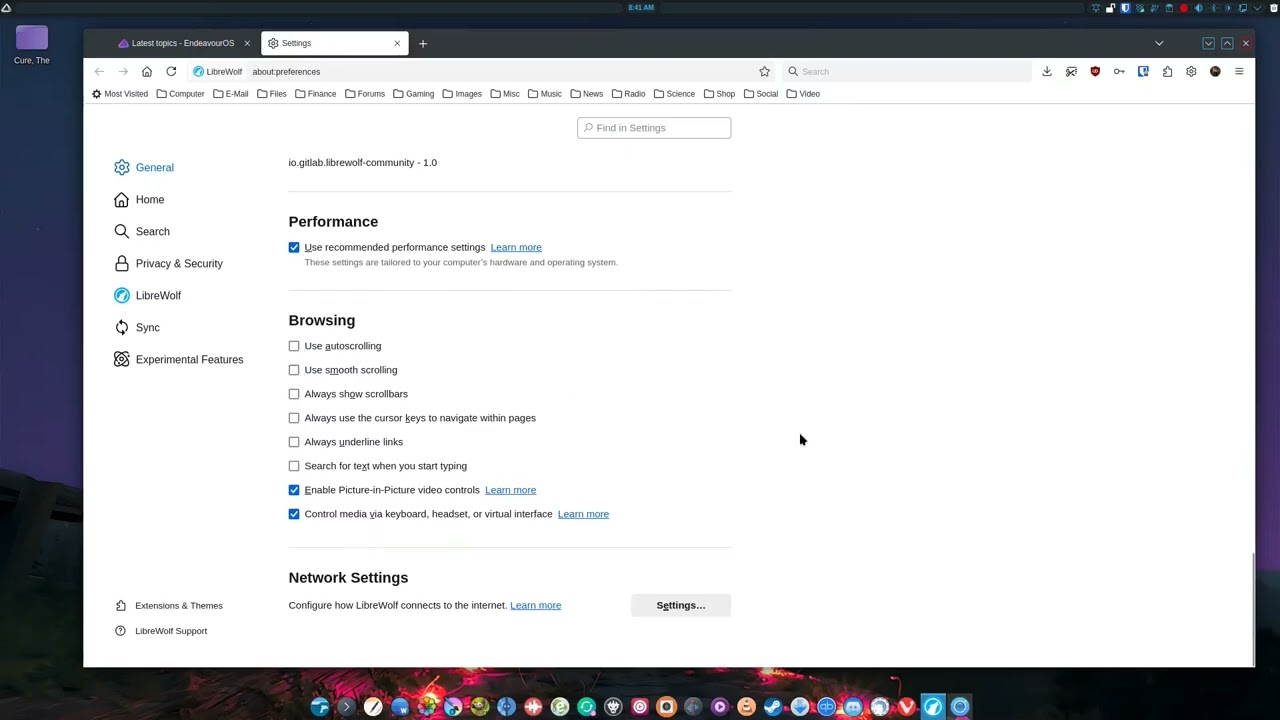Close the Latest topics EndeavourOS tab
1280x720 pixels.
coord(247,43)
